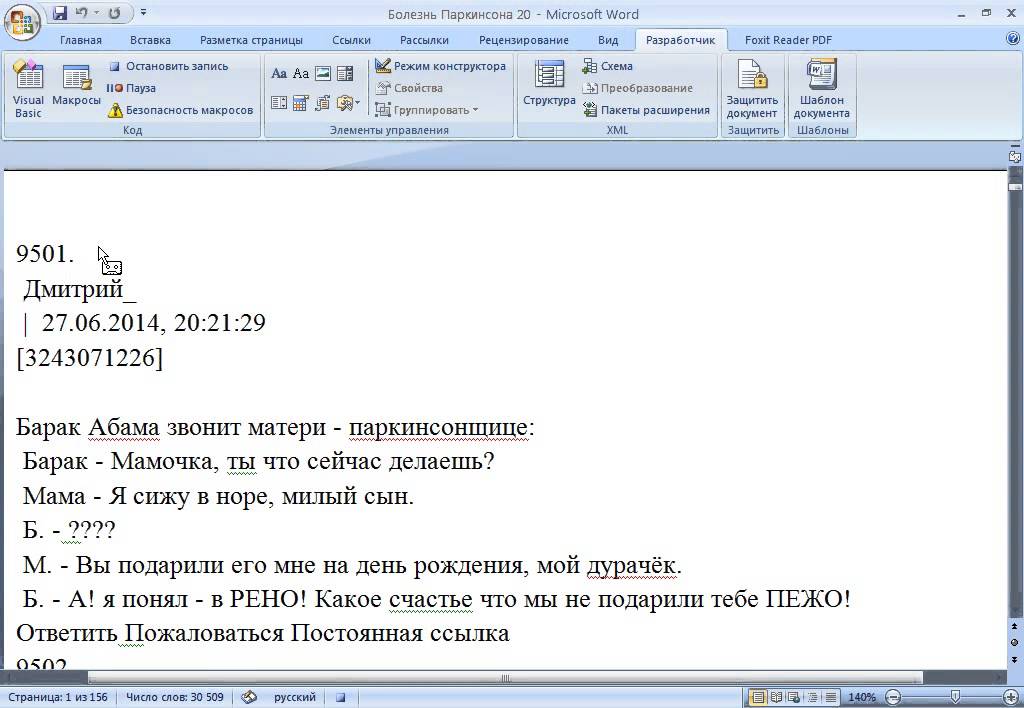Insert a drop-down list content control
The width and height of the screenshot is (1024, 708).
point(279,103)
